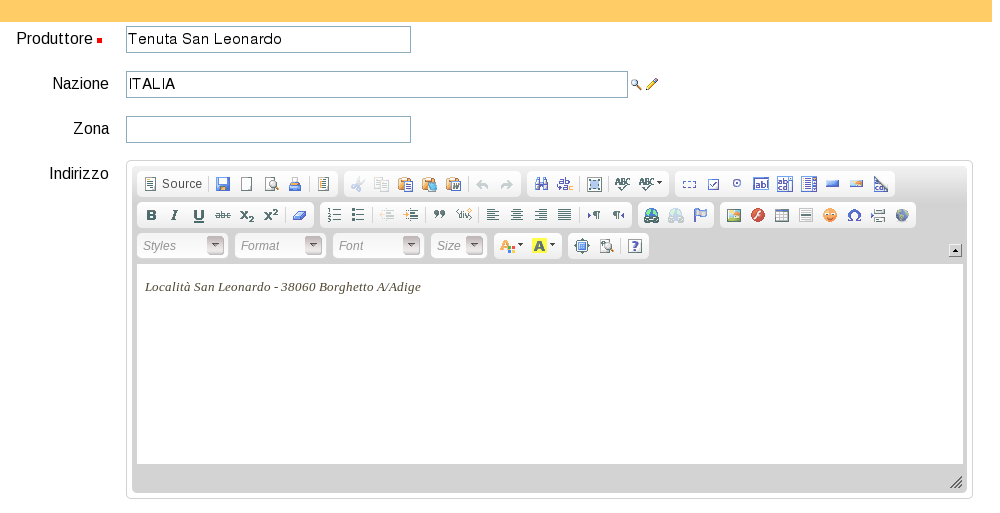Toggle Underline formatting
This screenshot has width=1000, height=513.
point(199,215)
